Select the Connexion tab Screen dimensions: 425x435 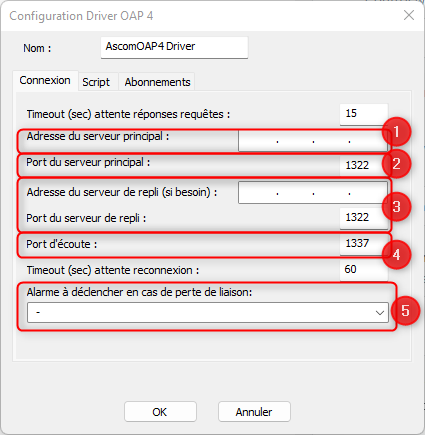coord(45,80)
